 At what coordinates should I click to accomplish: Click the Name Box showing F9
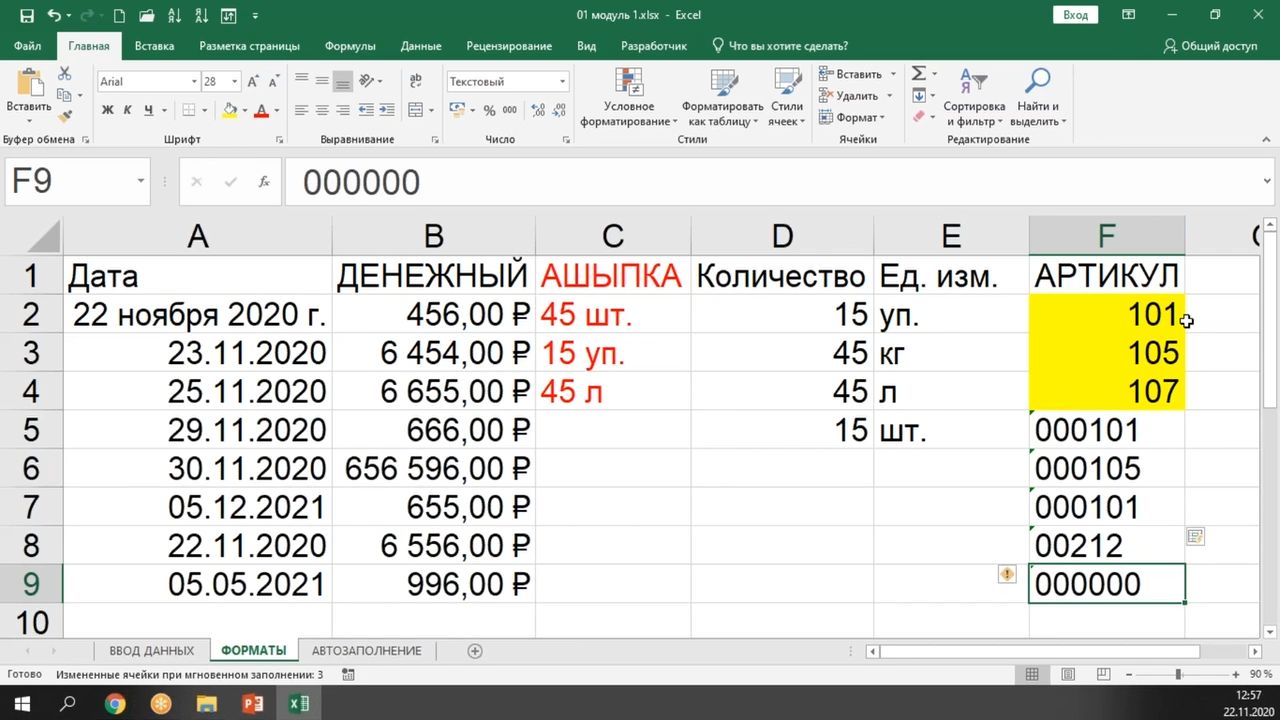tap(77, 181)
